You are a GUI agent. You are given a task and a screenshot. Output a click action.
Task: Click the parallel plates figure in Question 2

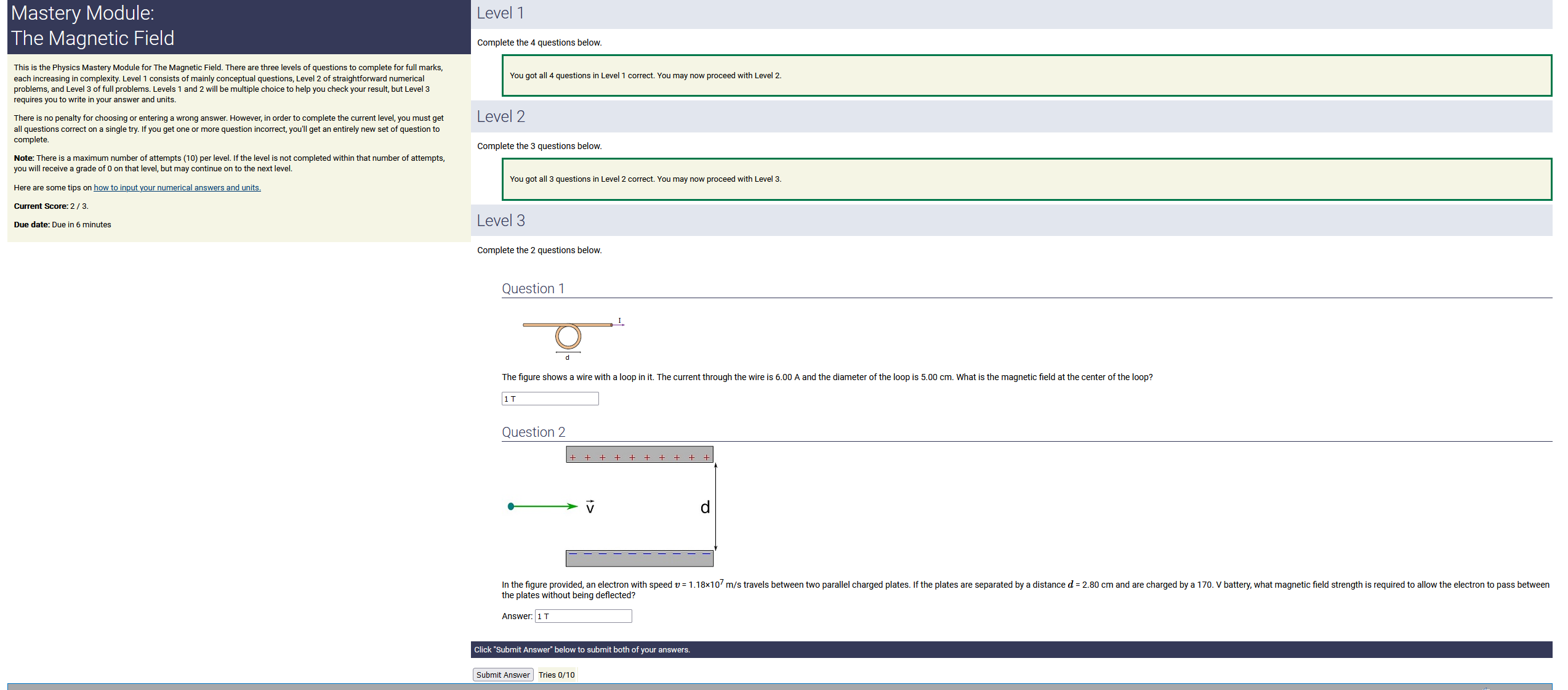pos(640,506)
